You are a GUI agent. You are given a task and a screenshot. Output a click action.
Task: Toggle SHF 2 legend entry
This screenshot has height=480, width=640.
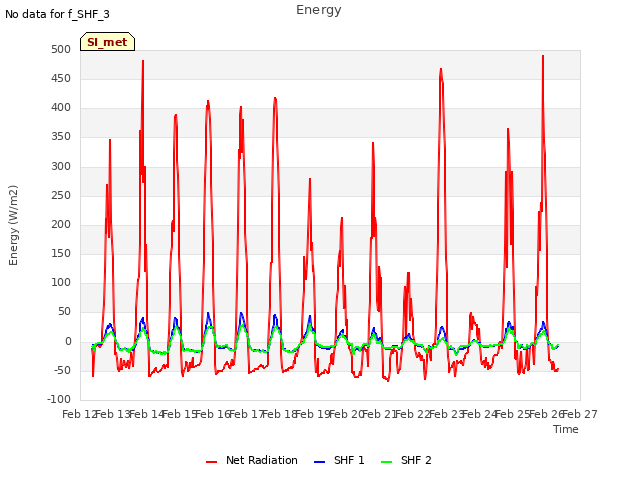point(406,460)
